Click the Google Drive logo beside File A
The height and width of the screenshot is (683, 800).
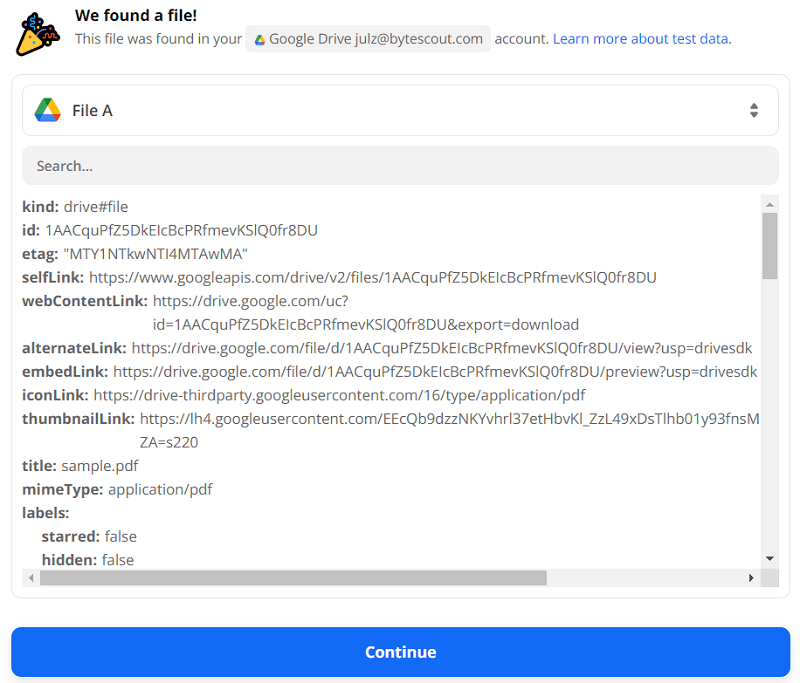tap(48, 110)
